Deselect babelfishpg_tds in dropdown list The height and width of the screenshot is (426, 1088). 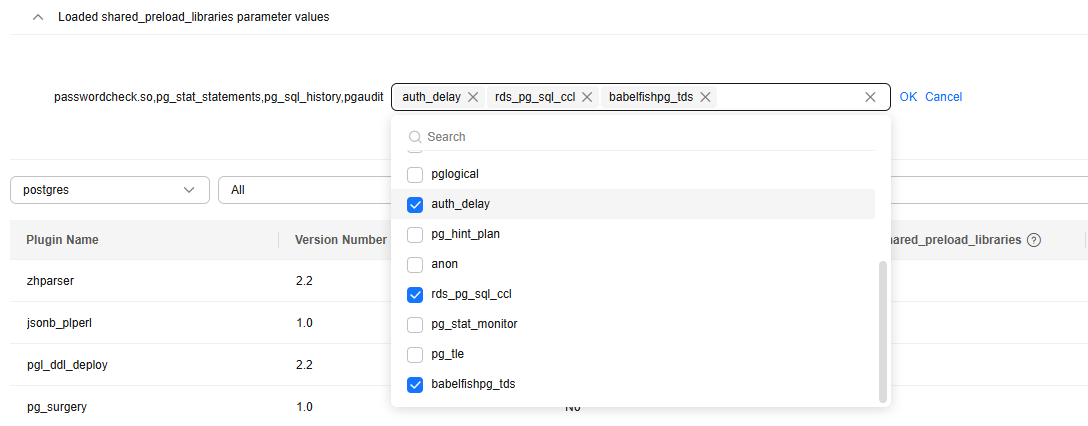point(415,384)
